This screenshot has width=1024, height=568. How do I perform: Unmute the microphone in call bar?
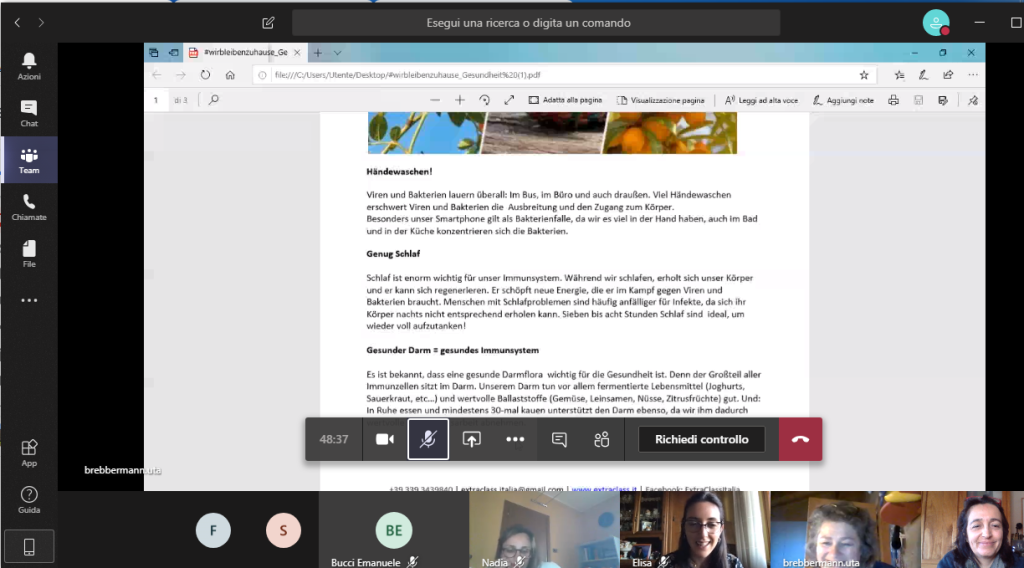coord(428,439)
